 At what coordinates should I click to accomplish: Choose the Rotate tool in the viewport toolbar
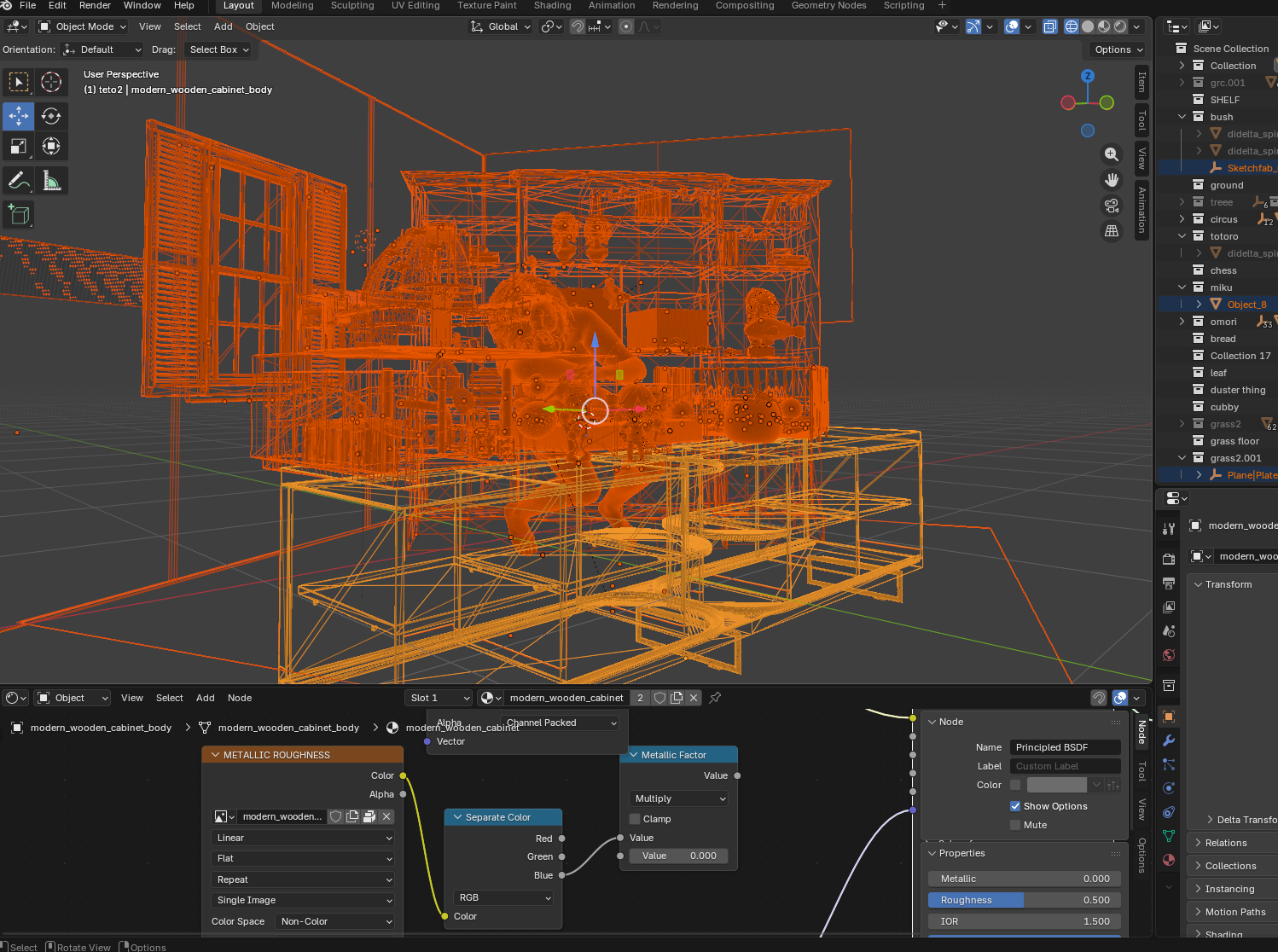tap(51, 116)
